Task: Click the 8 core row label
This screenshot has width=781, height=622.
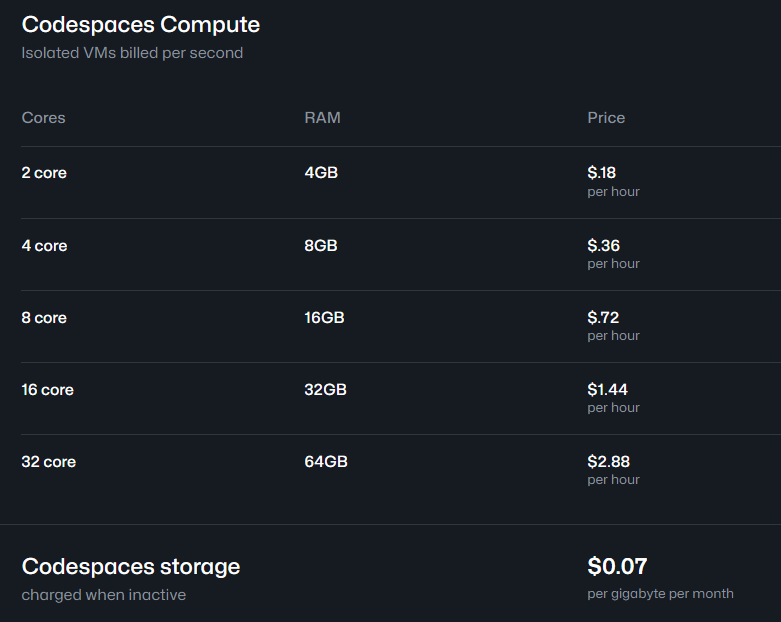Action: [44, 318]
